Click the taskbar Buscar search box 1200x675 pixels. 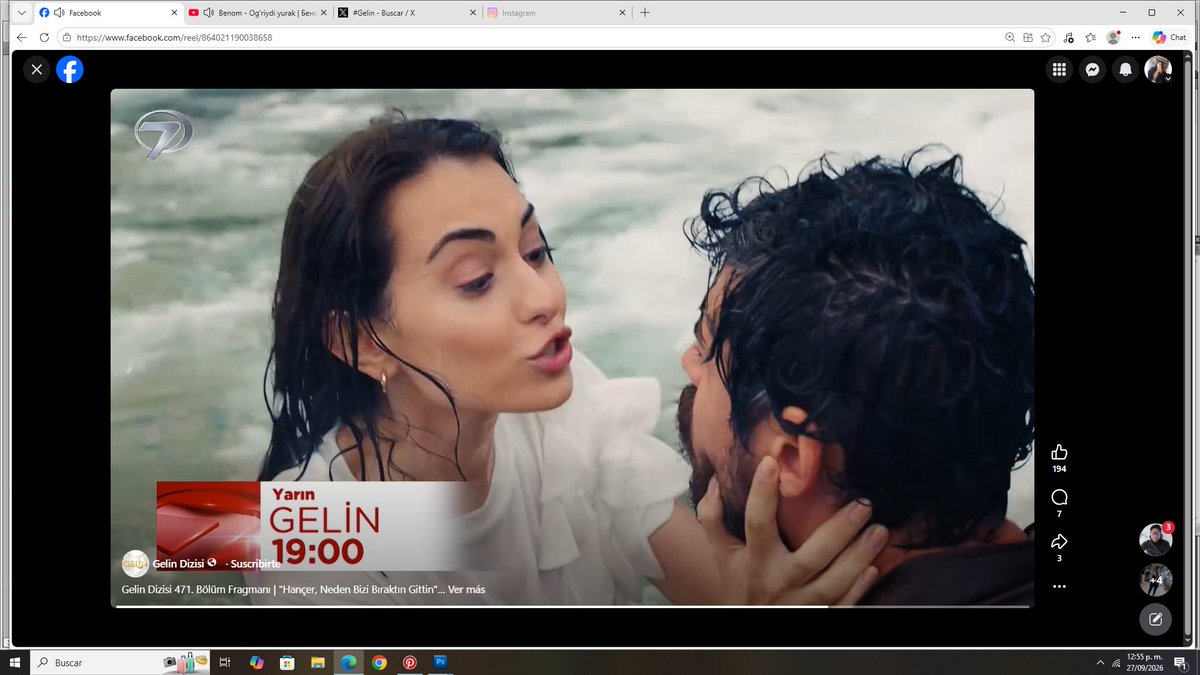[x=120, y=662]
